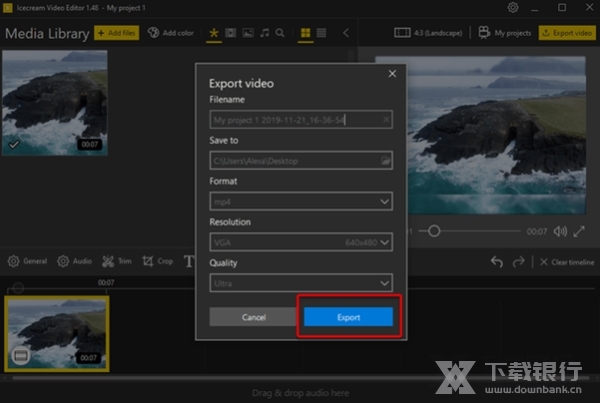
Task: Clear the filename with the X icon
Action: pyautogui.click(x=385, y=120)
